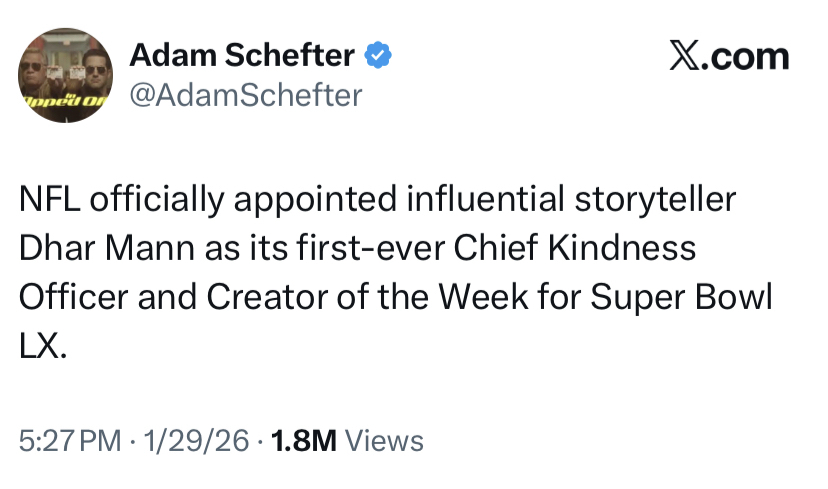Click the X.com watermark text
This screenshot has height=489, width=828.
pyautogui.click(x=728, y=57)
